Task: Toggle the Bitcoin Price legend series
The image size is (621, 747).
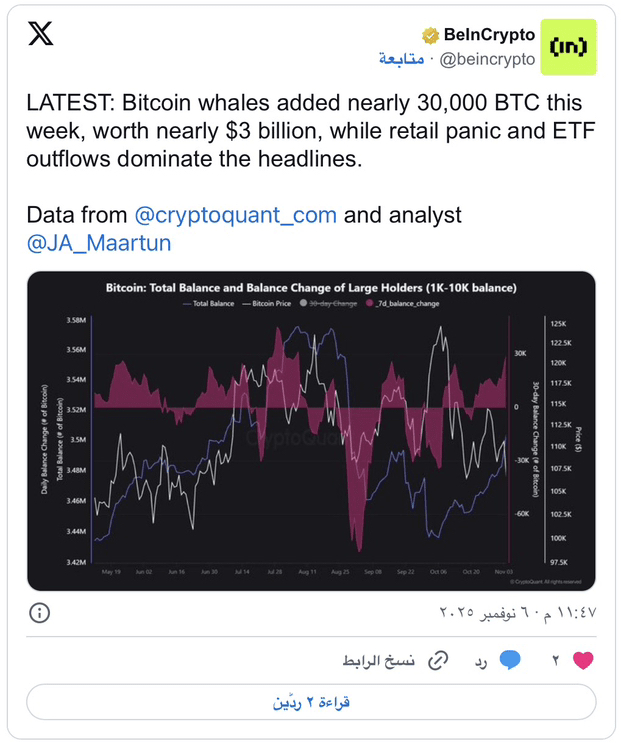Action: [269, 303]
